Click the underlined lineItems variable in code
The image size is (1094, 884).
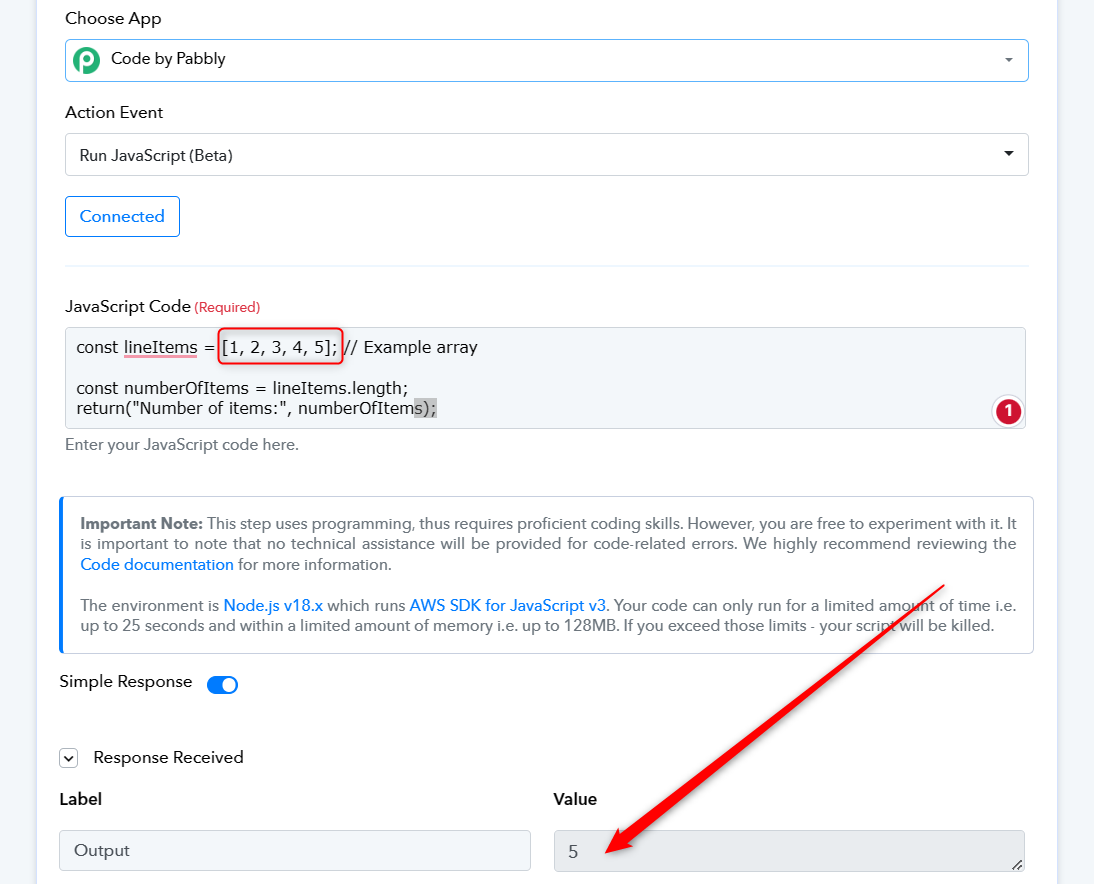point(160,347)
